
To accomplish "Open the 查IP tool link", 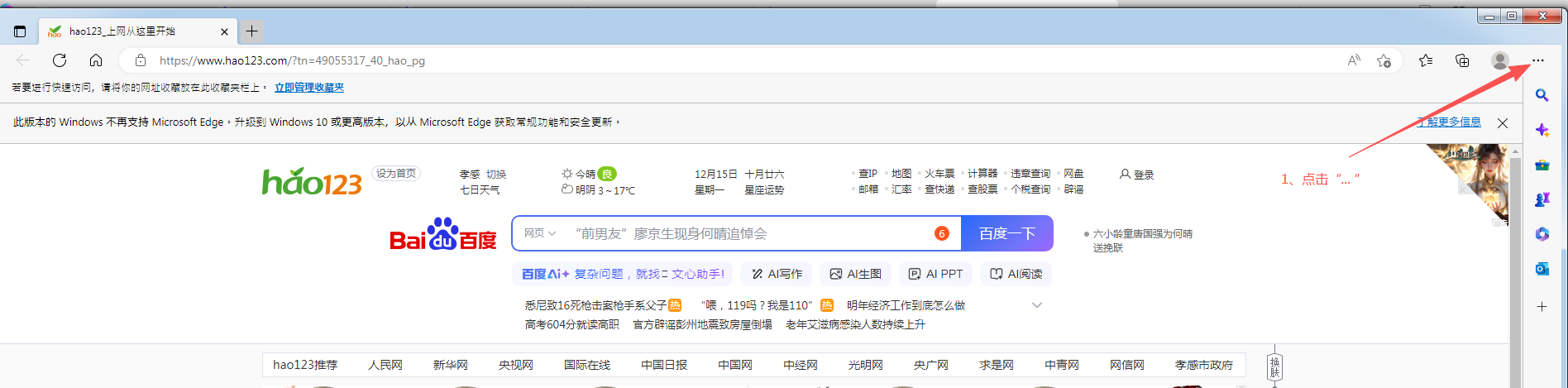I will click(868, 174).
